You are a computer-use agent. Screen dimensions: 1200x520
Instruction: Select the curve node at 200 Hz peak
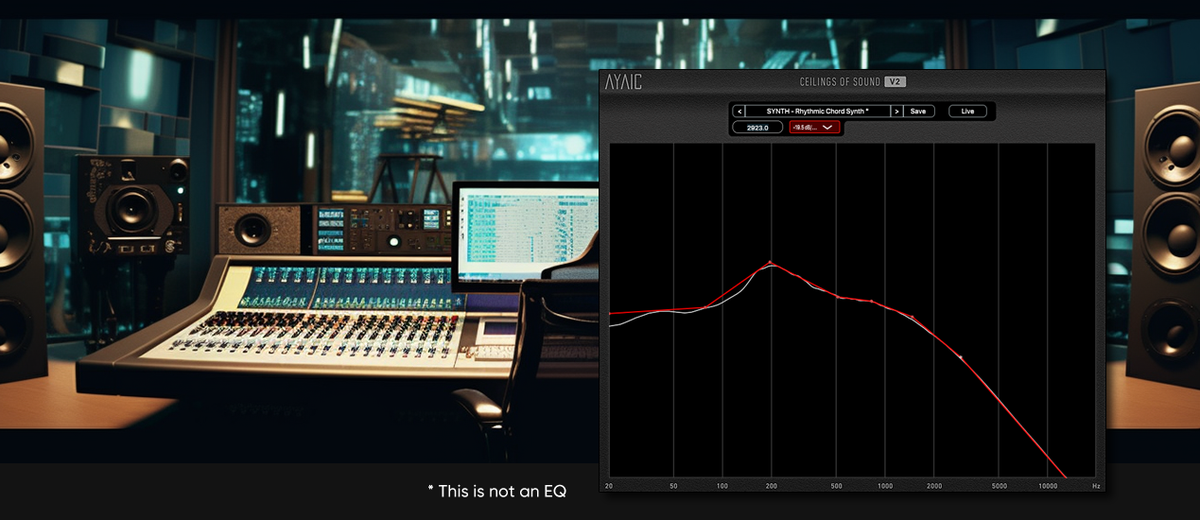coord(770,263)
